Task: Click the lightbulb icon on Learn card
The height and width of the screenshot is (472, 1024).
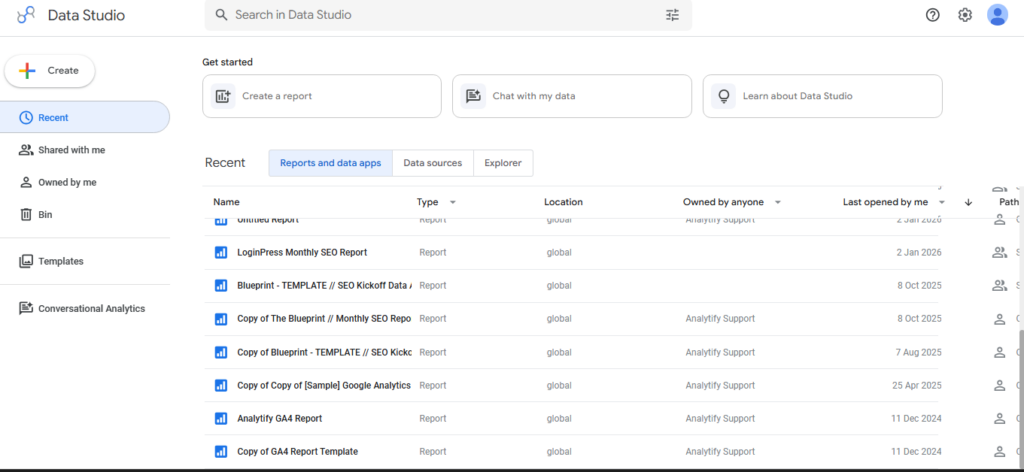Action: tap(723, 96)
